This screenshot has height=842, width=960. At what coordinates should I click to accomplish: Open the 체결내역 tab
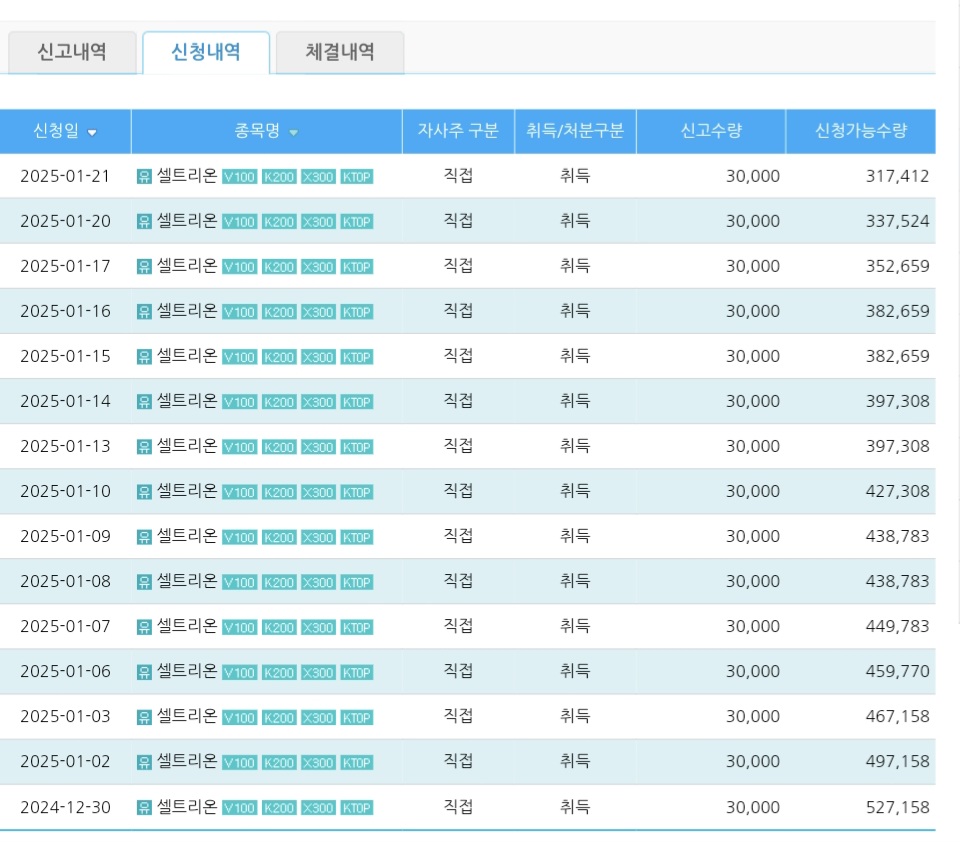(340, 52)
